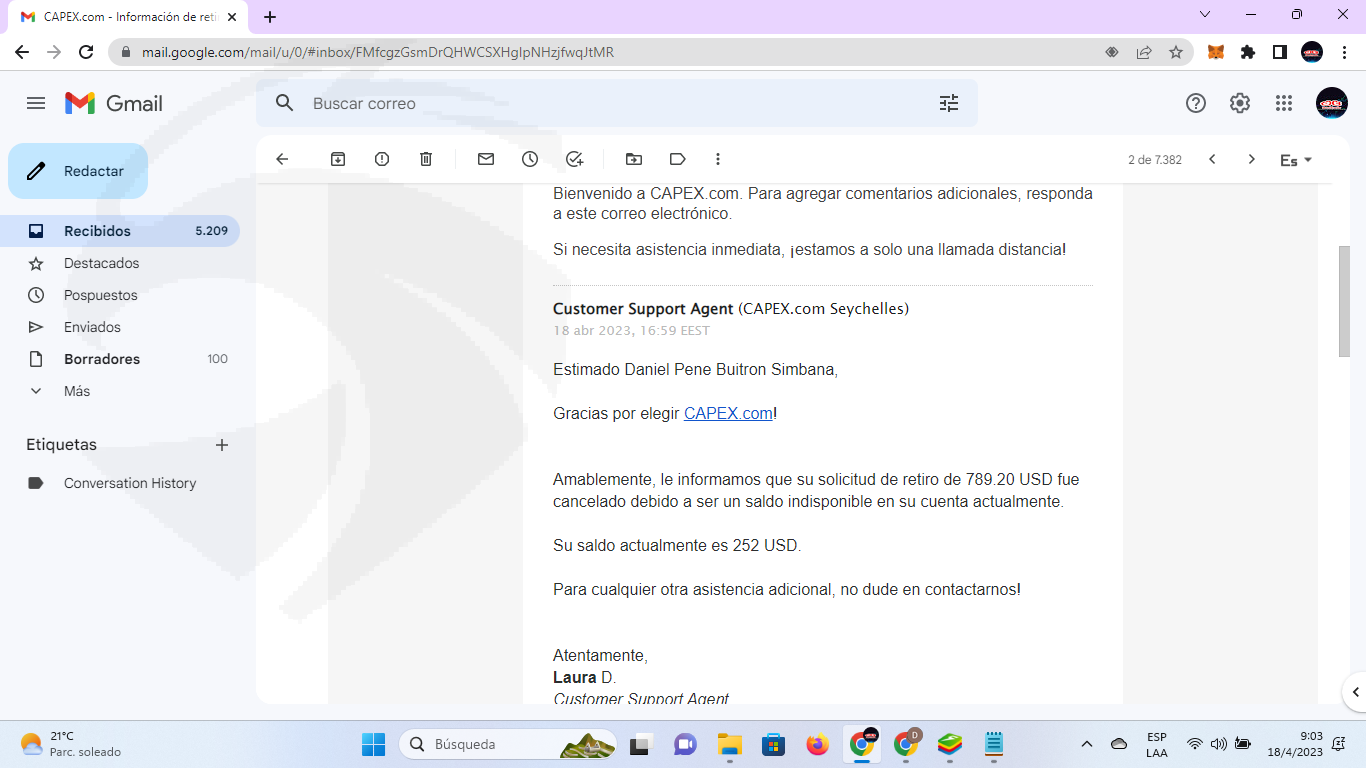Click the vertical page scrollbar
The image size is (1366, 768).
1344,300
